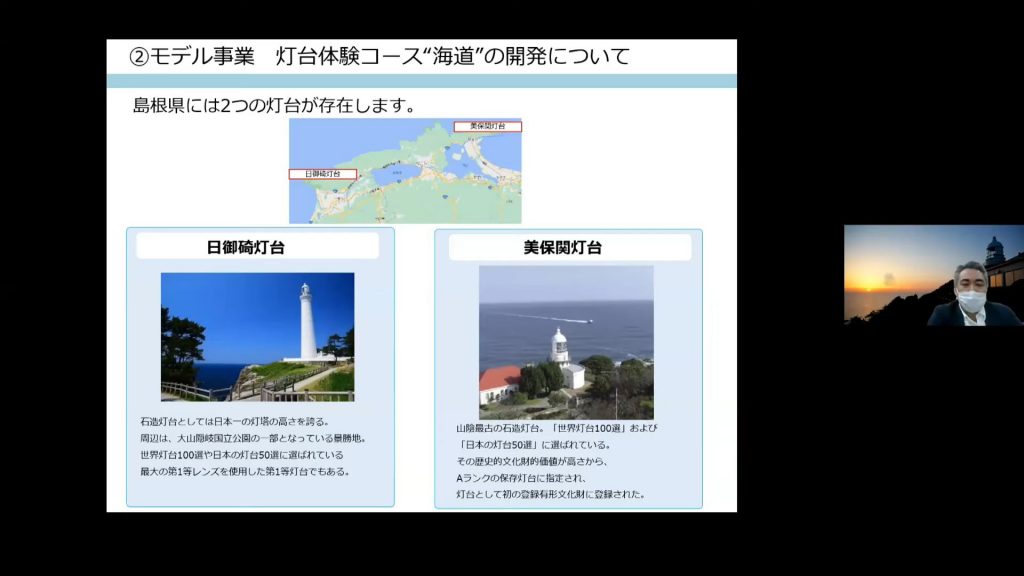Click the slide title about 灯台体験コース "海道"

coord(379,56)
